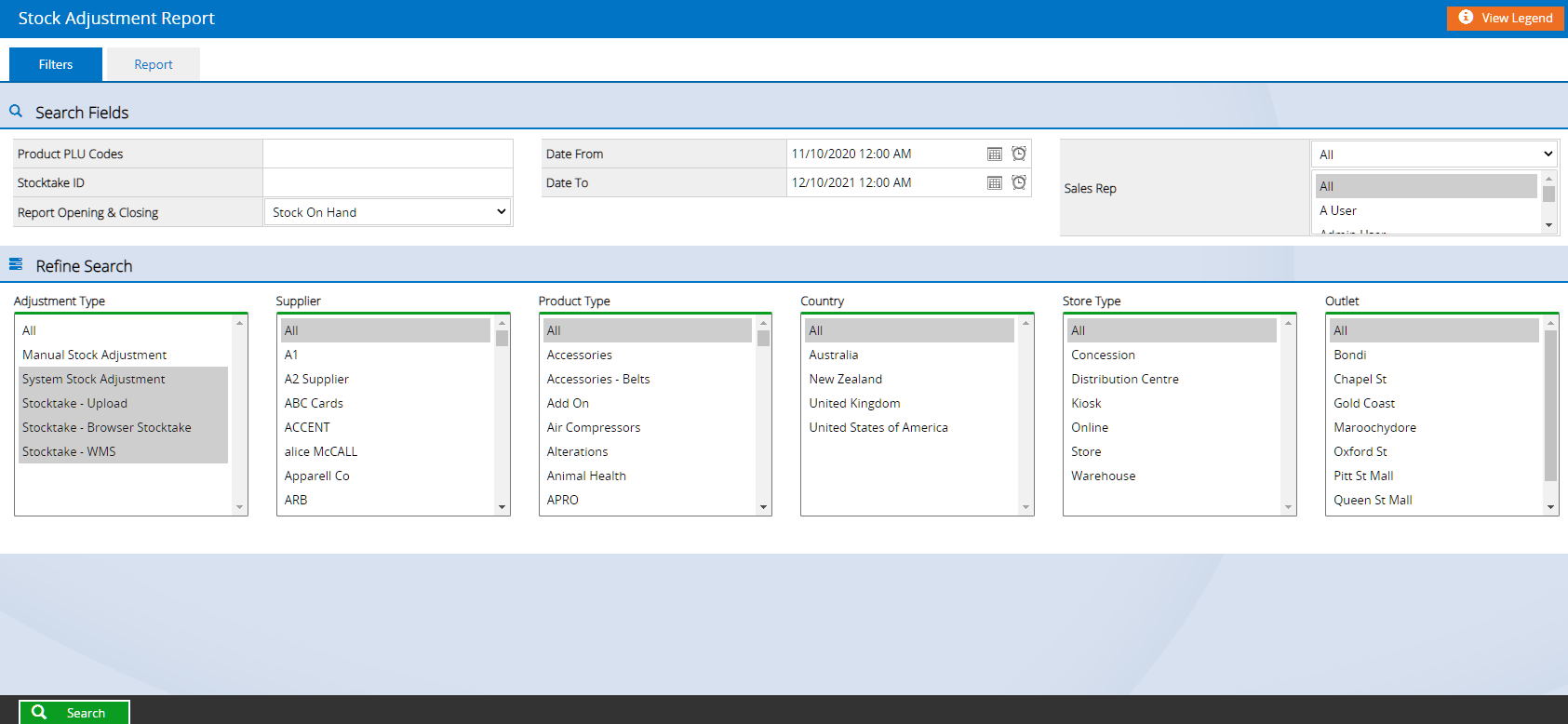Viewport: 1568px width, 724px height.
Task: Select Bondi outlet
Action: pos(1434,355)
